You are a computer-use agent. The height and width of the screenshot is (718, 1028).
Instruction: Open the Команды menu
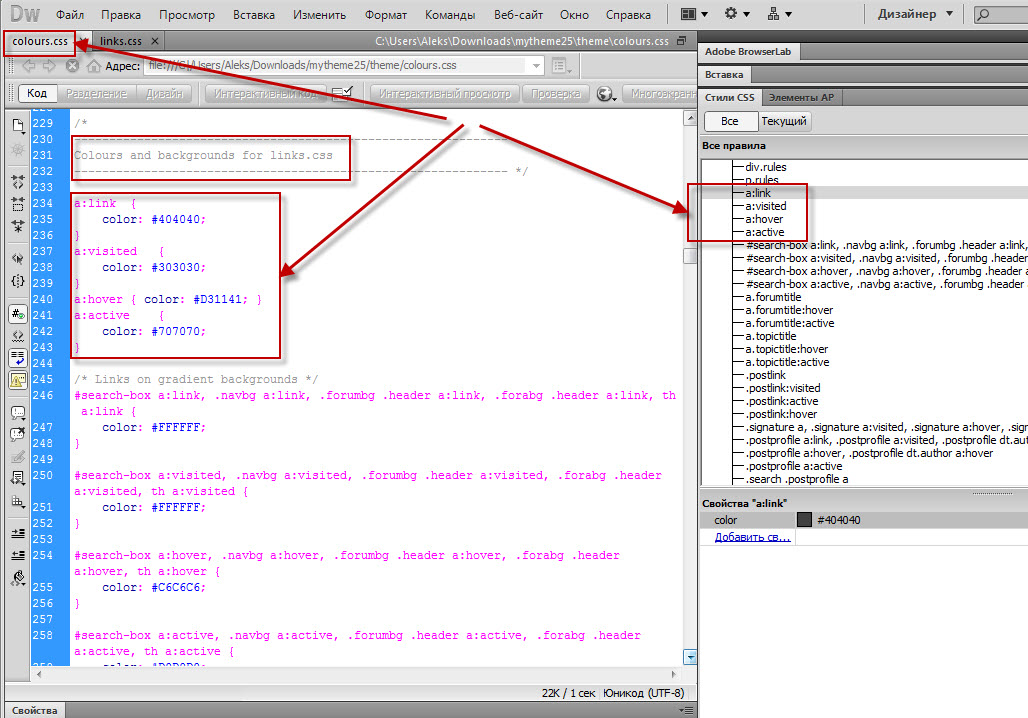pyautogui.click(x=449, y=15)
